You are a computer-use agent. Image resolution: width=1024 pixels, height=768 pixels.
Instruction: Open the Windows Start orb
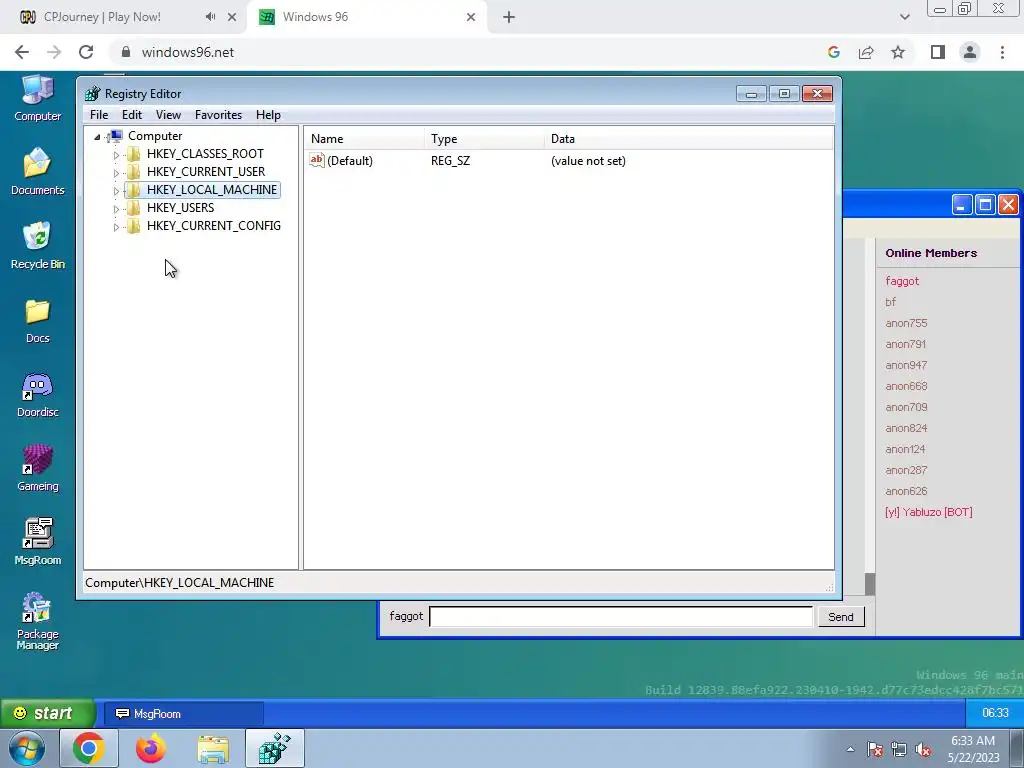[27, 748]
